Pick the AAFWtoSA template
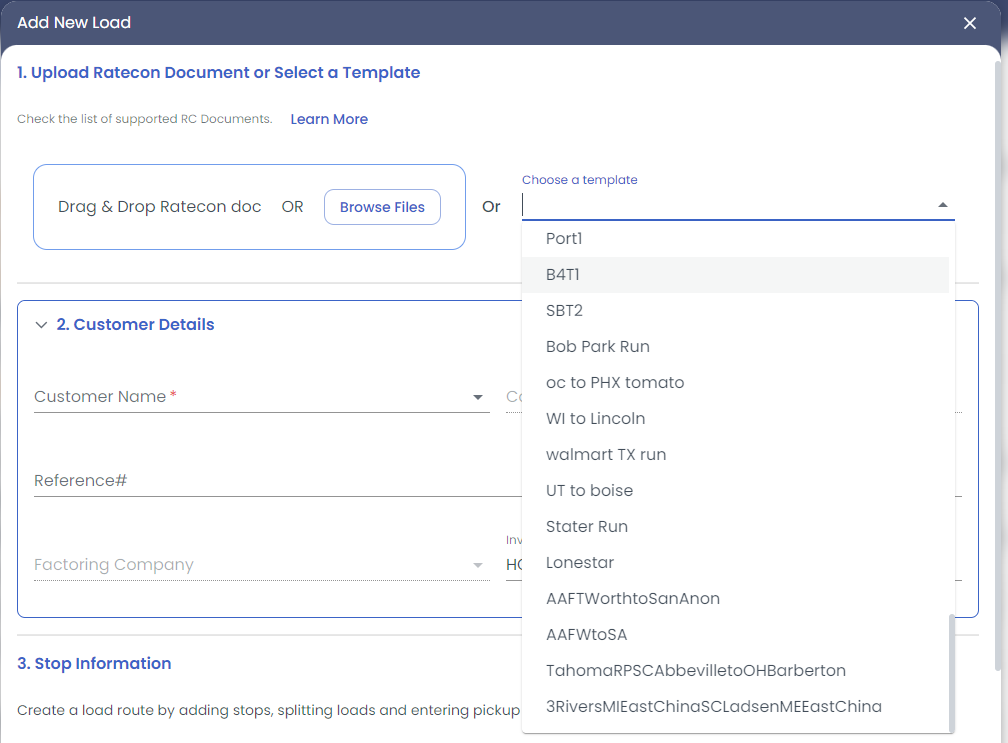This screenshot has width=1008, height=743. point(586,634)
